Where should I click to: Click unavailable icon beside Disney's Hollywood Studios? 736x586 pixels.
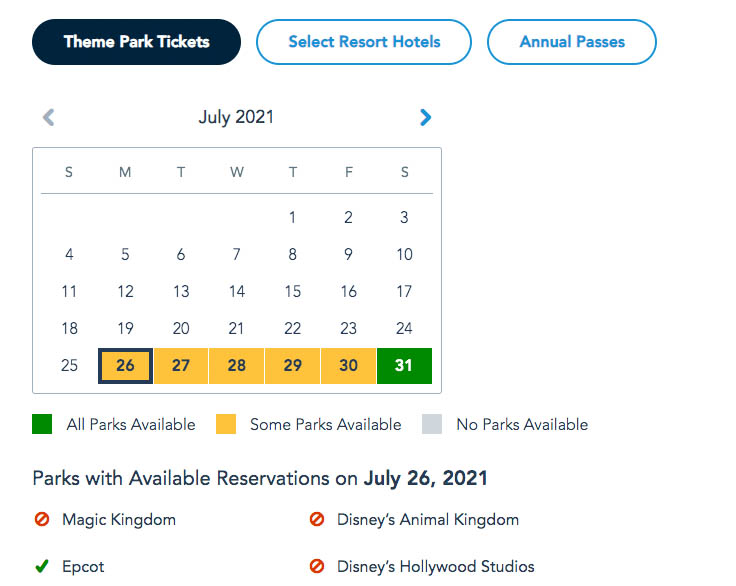(317, 566)
